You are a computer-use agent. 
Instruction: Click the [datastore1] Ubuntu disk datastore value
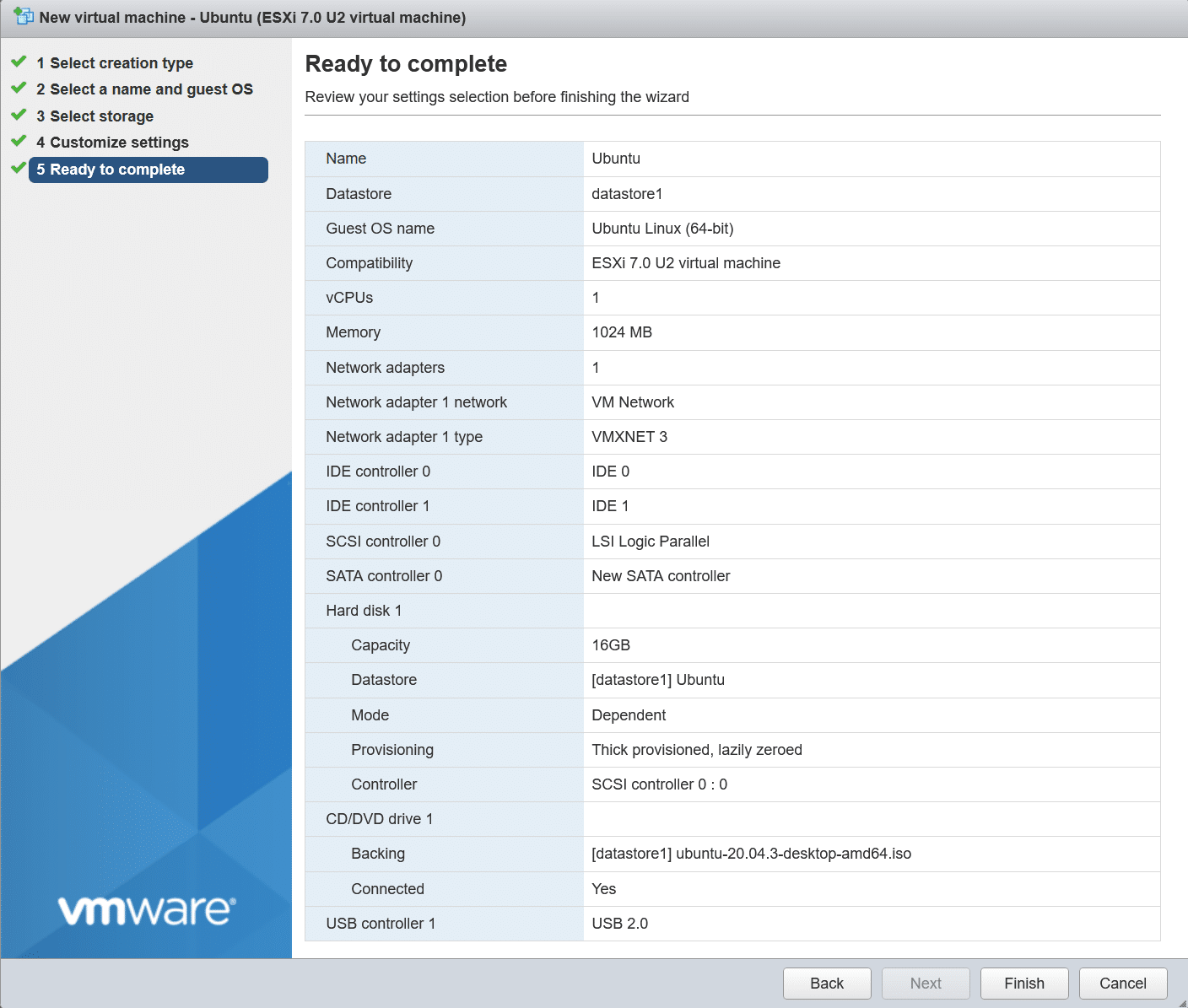658,680
